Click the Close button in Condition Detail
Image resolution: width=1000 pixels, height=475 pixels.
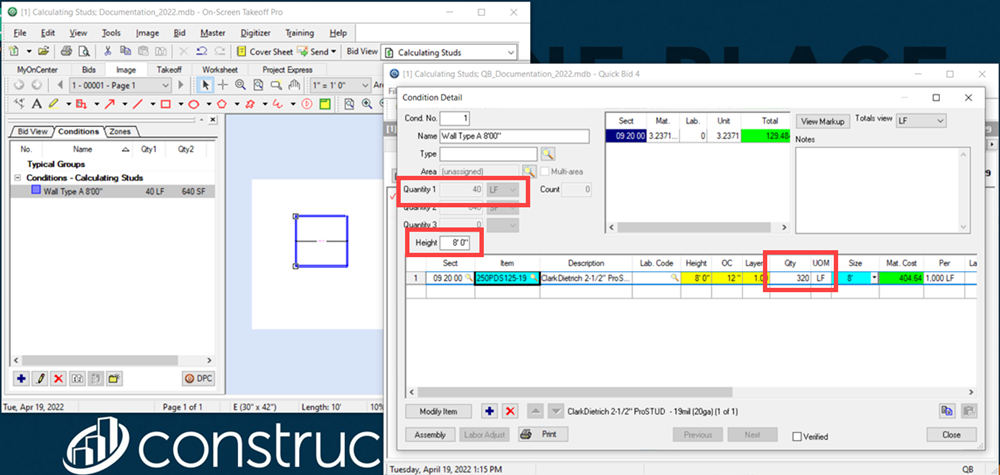point(951,435)
